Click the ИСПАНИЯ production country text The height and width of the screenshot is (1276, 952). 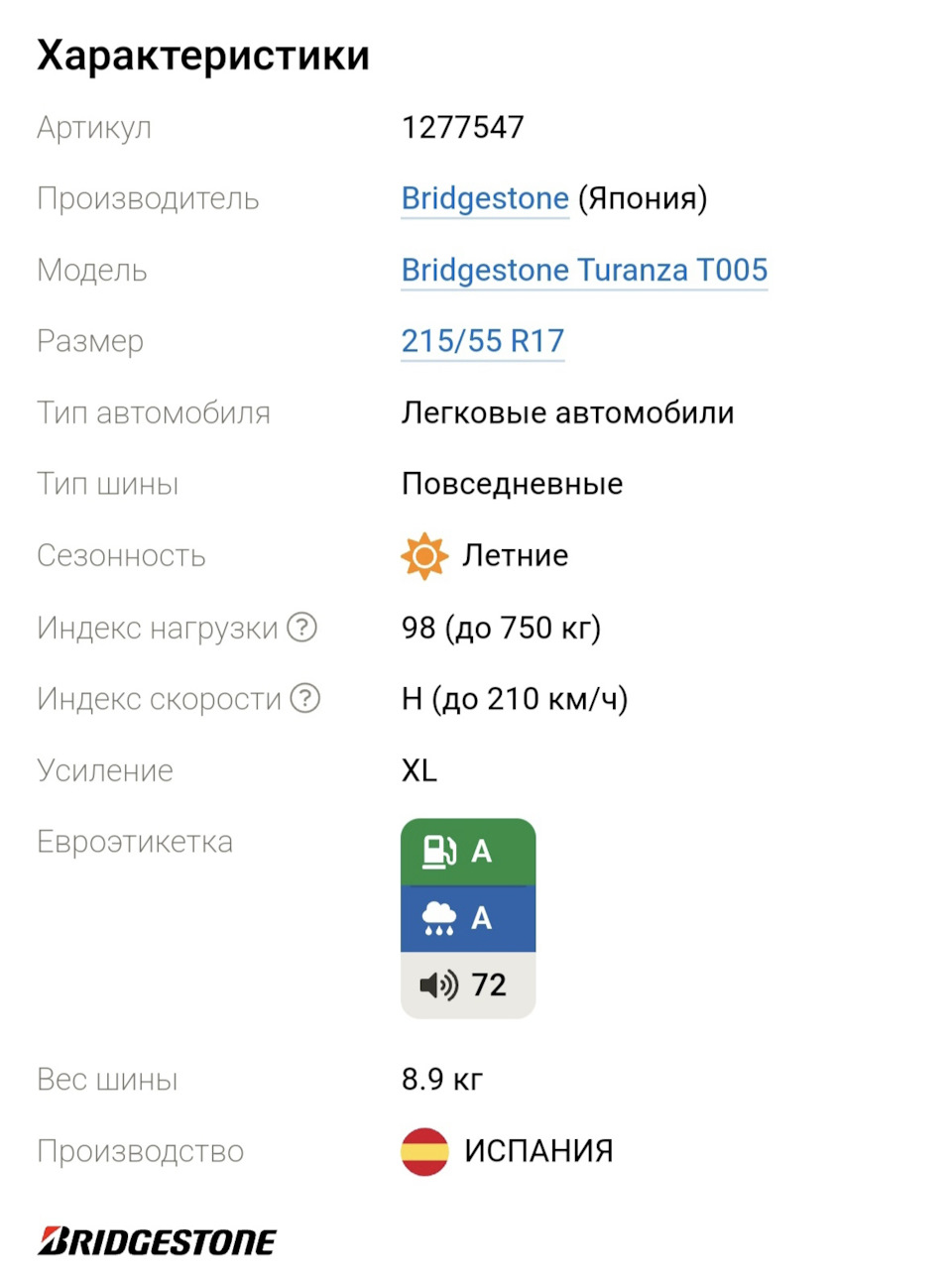pyautogui.click(x=538, y=1151)
